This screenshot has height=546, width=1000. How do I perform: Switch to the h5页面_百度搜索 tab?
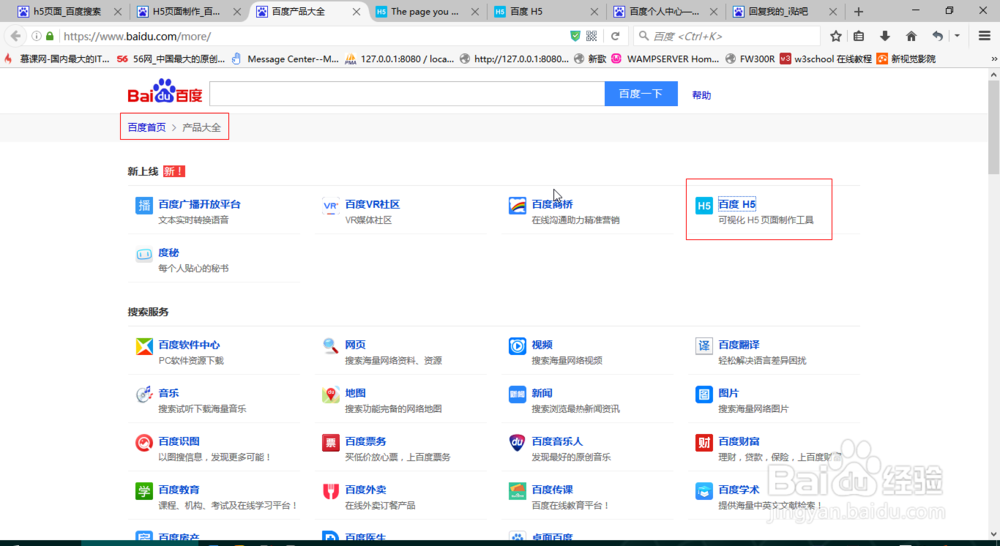(68, 11)
